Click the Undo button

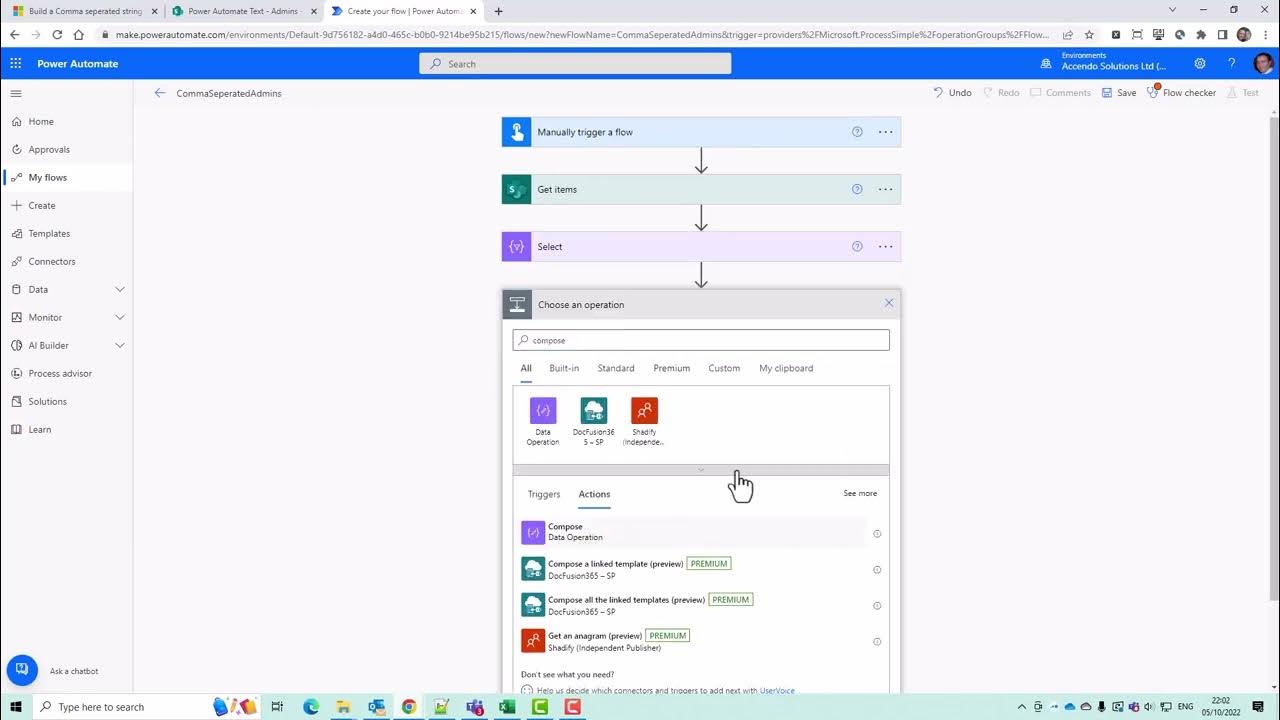[952, 93]
